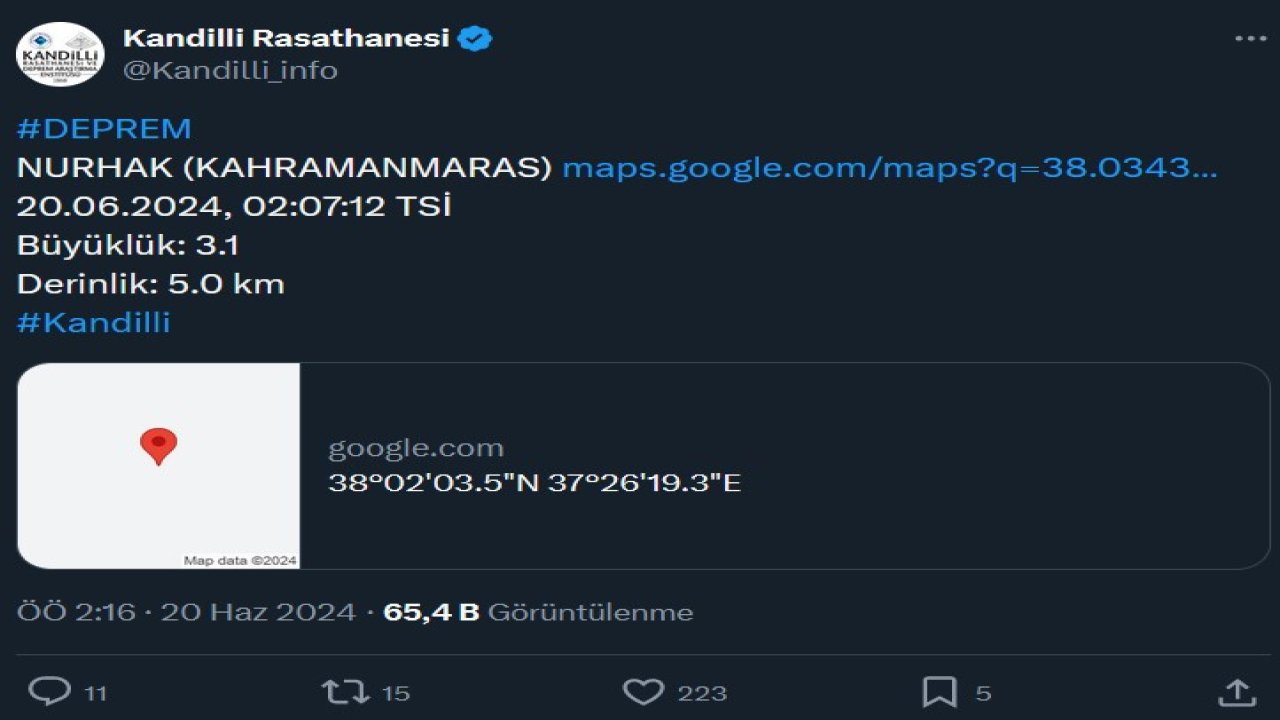Click the 20 Haz 2024 timestamp
Screen dimensions: 1280x720
pos(258,611)
